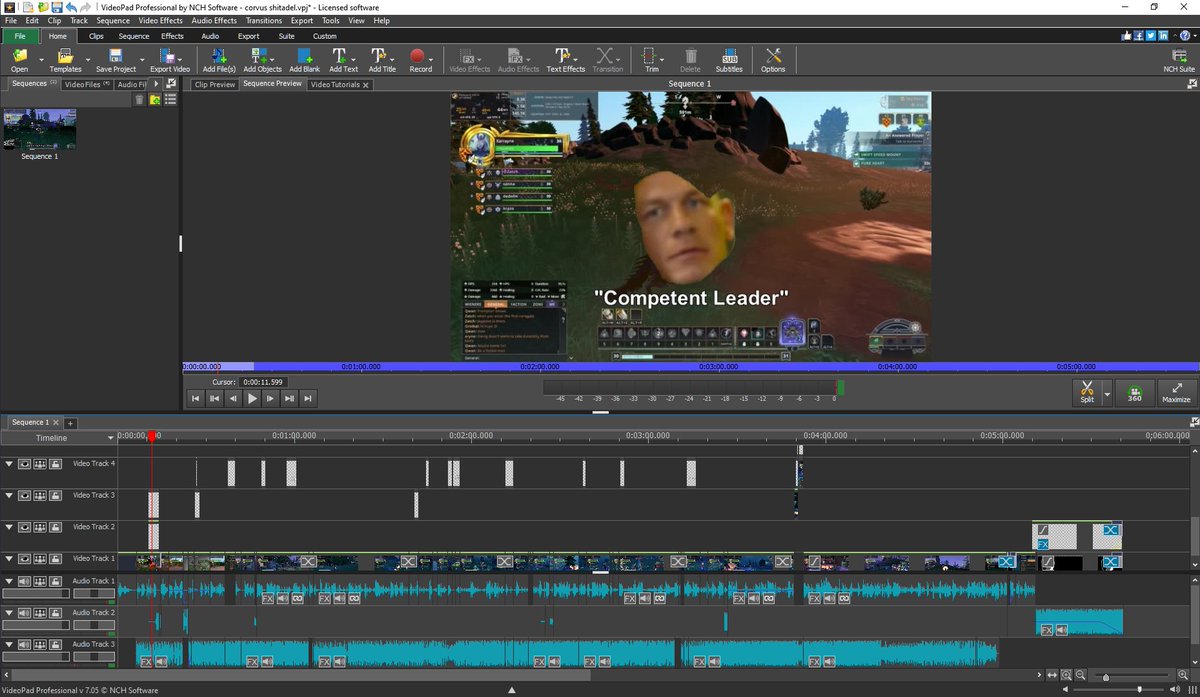The image size is (1200, 697).
Task: Open the help question-mark icon
Action: [x=1186, y=35]
